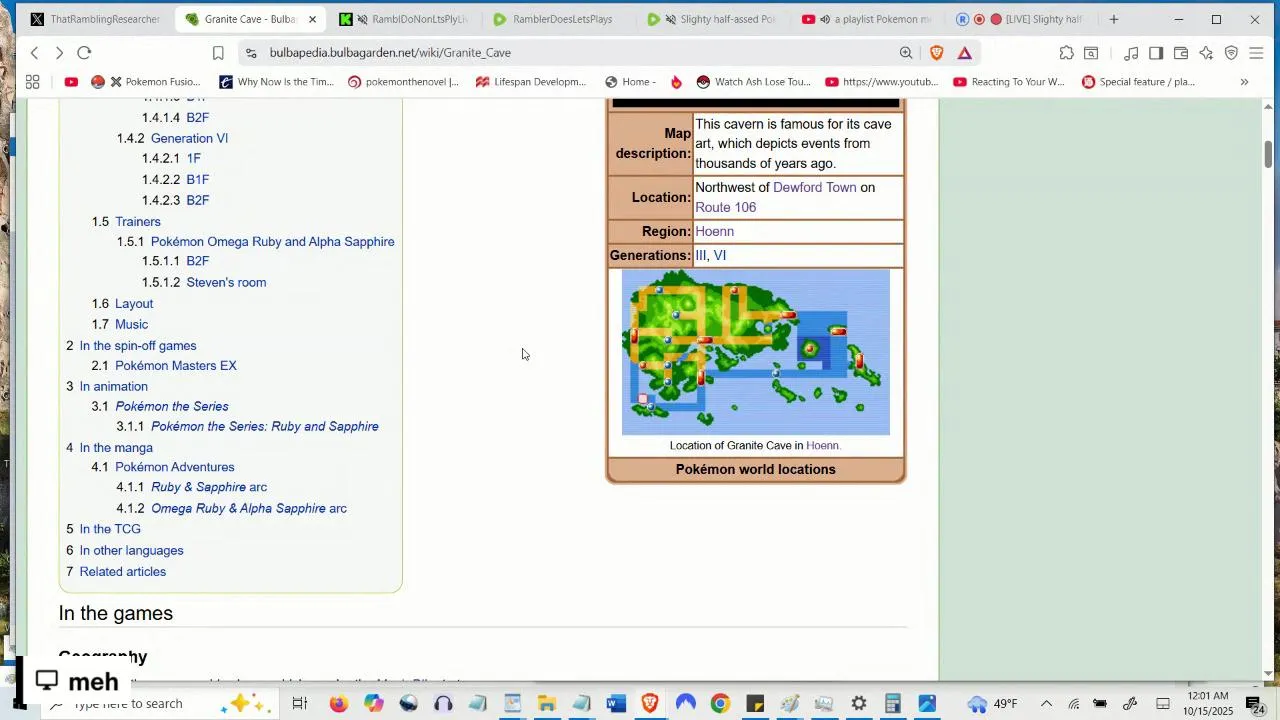
Task: Click the Hoenn map image
Action: [755, 352]
